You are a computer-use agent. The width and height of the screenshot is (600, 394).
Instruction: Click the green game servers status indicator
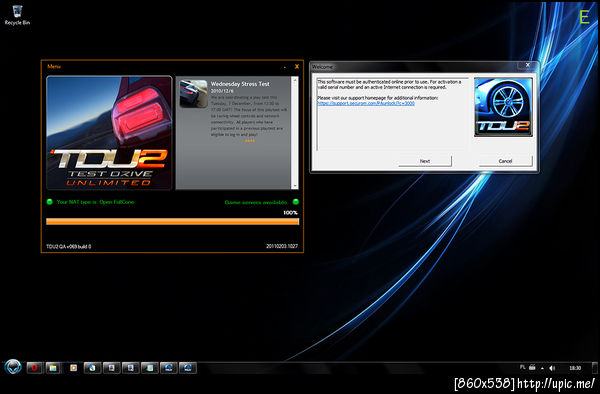click(295, 202)
